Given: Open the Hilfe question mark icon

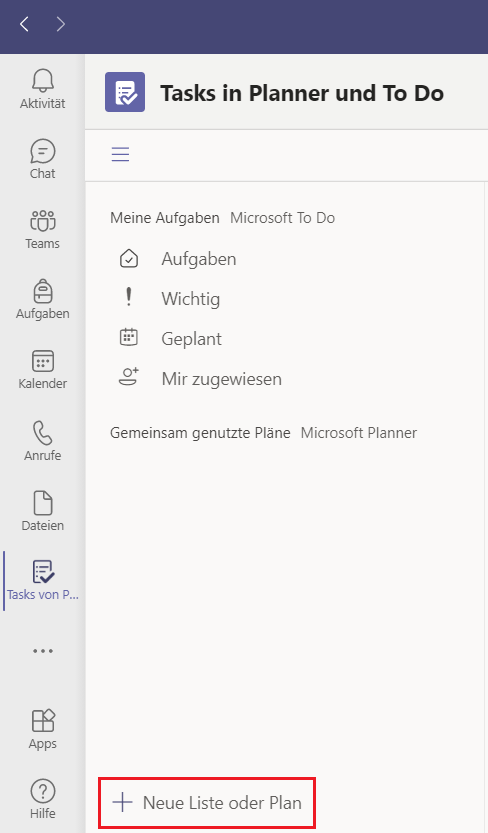Looking at the screenshot, I should (42, 792).
